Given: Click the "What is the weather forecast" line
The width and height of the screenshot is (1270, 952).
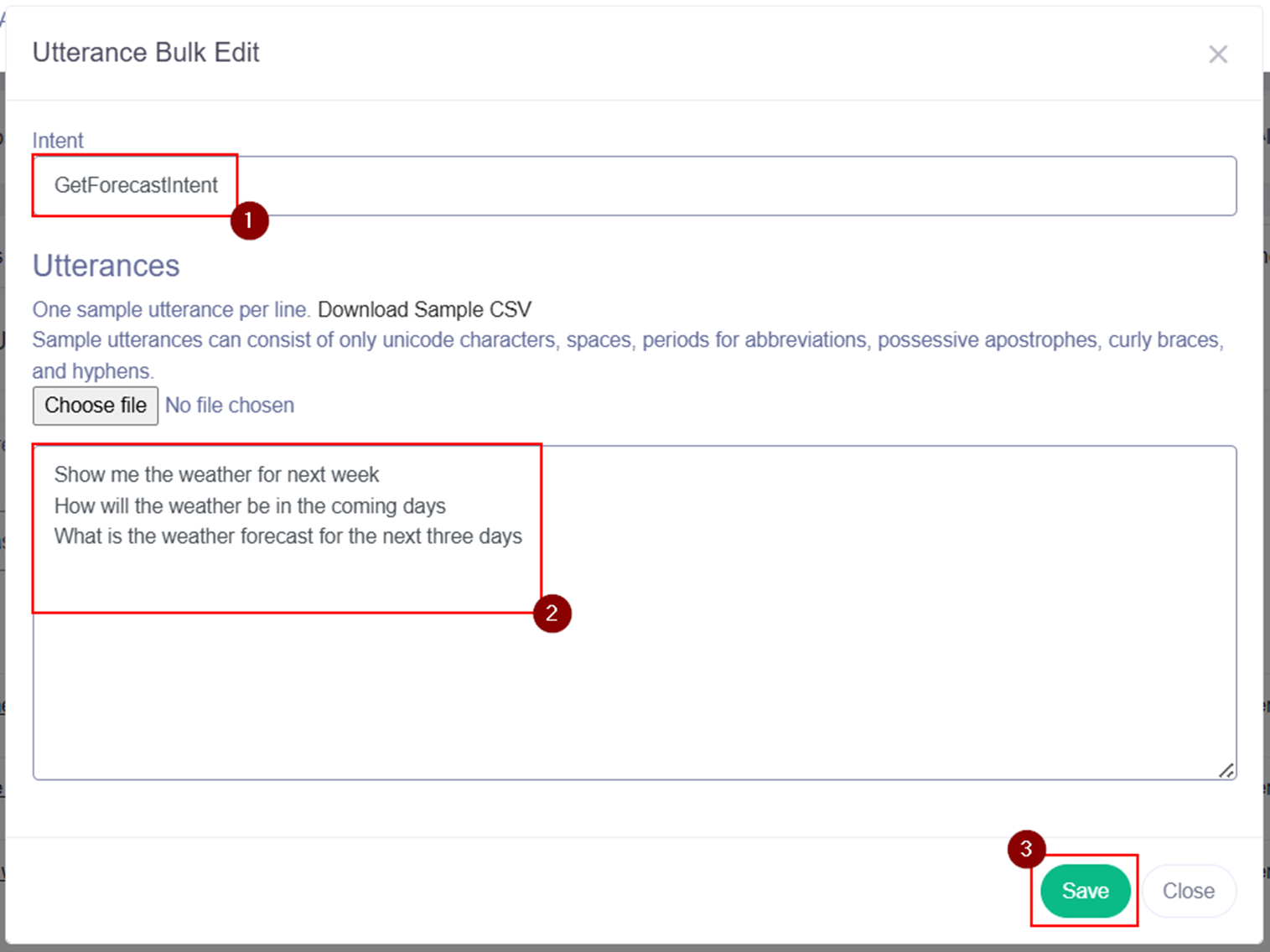Looking at the screenshot, I should point(288,536).
